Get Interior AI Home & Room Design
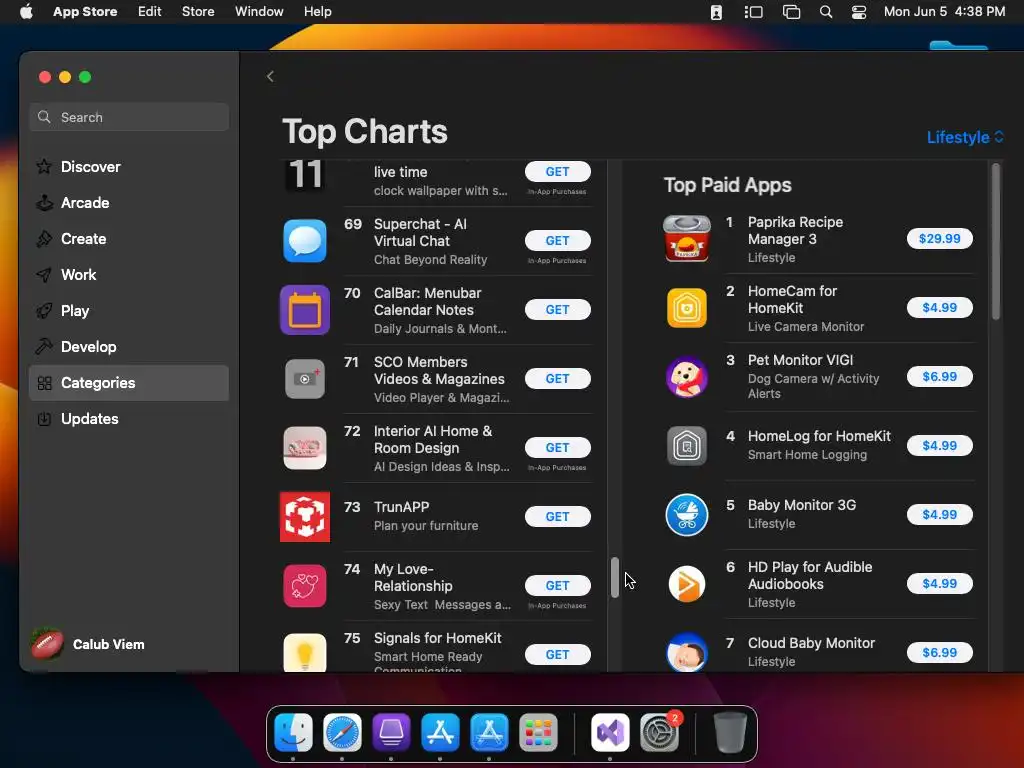 click(x=557, y=447)
